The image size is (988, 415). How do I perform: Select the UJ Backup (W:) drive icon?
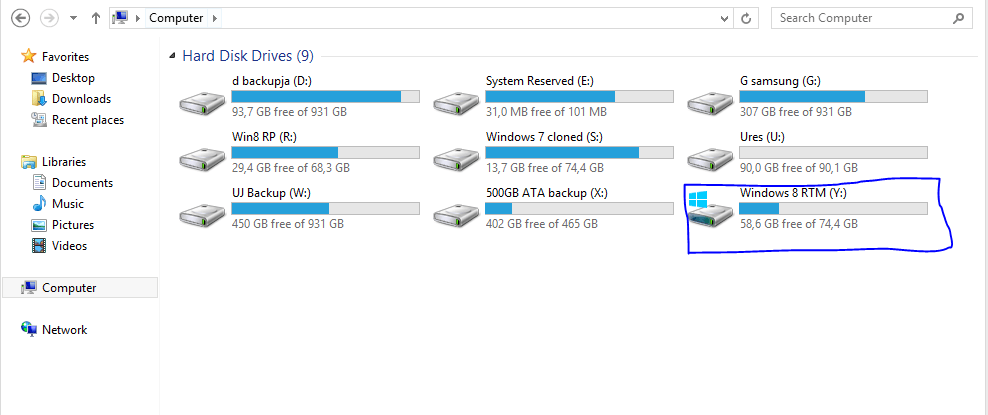[202, 214]
